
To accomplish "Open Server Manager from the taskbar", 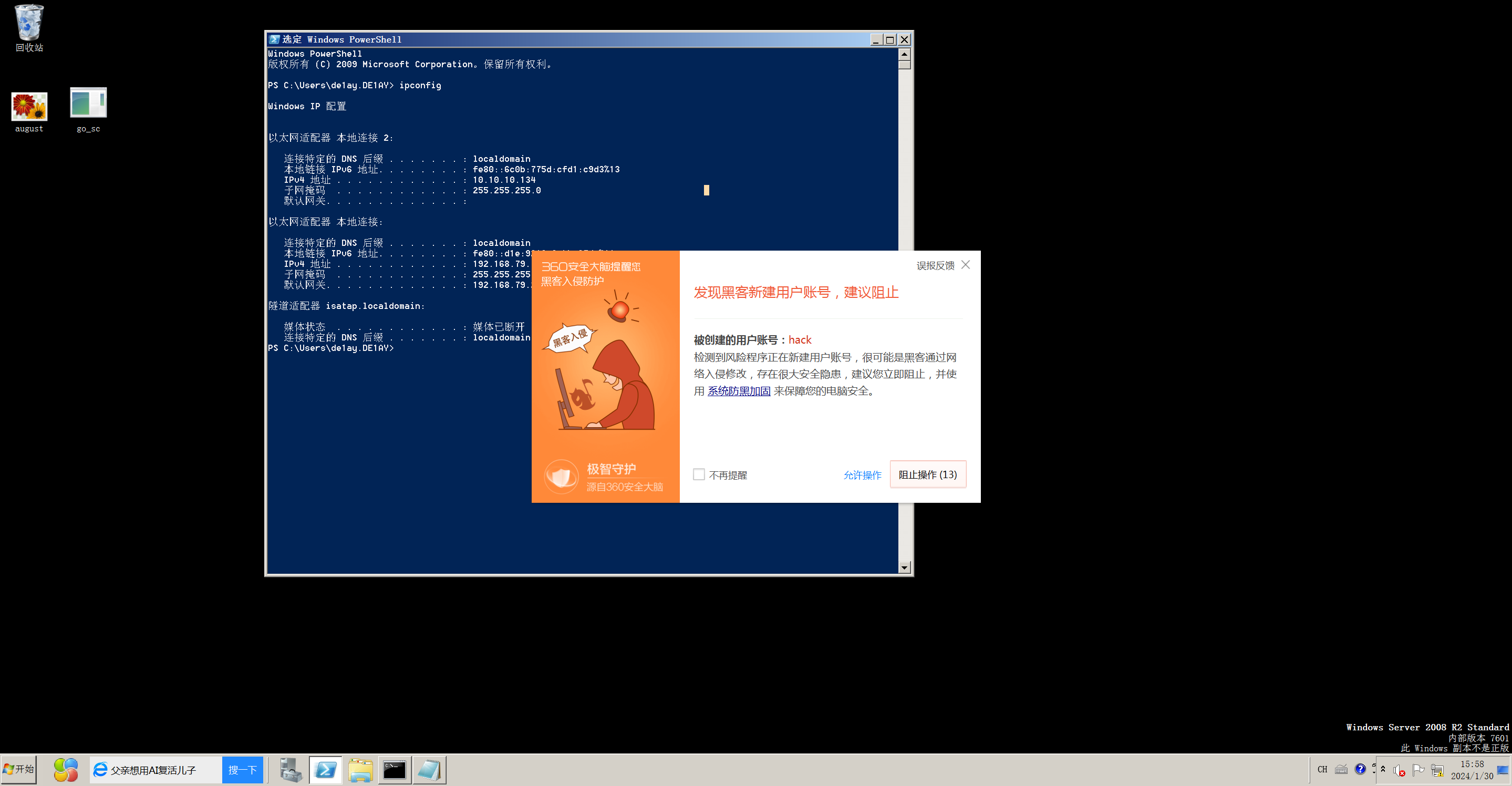I will click(x=291, y=770).
